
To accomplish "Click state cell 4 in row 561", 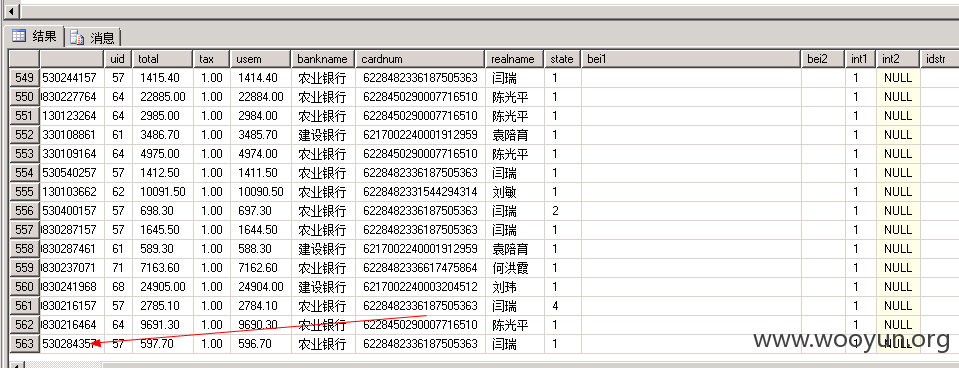I will click(x=562, y=306).
